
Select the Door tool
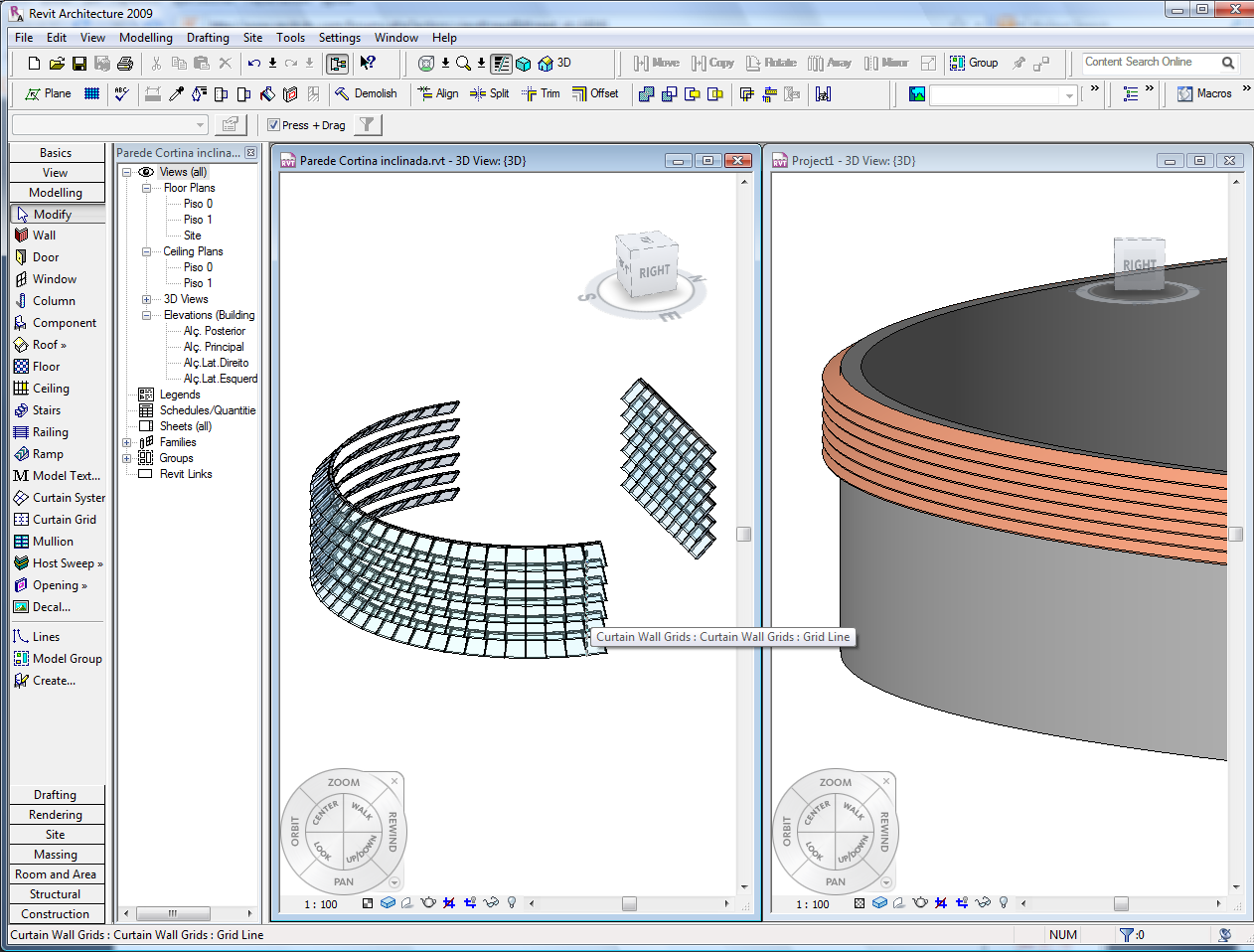click(45, 257)
